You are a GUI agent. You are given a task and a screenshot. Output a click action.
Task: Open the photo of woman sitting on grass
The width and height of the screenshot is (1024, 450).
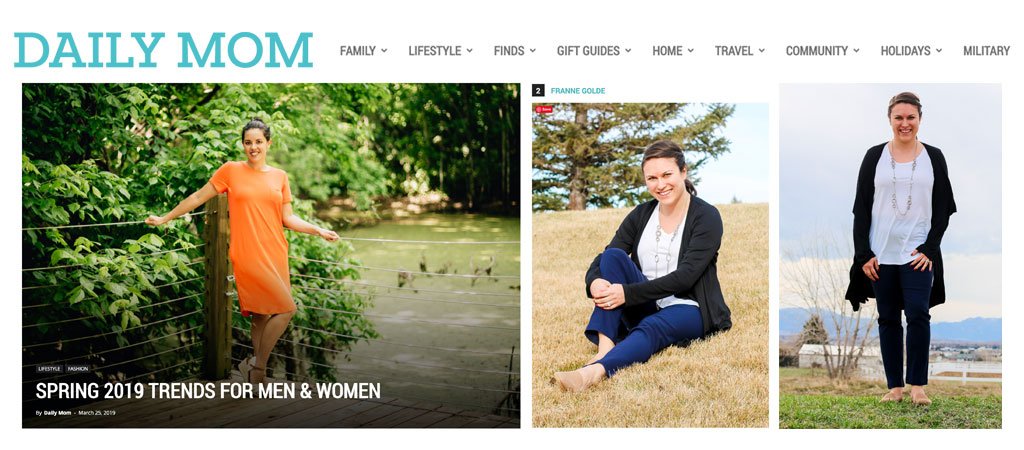tap(650, 265)
